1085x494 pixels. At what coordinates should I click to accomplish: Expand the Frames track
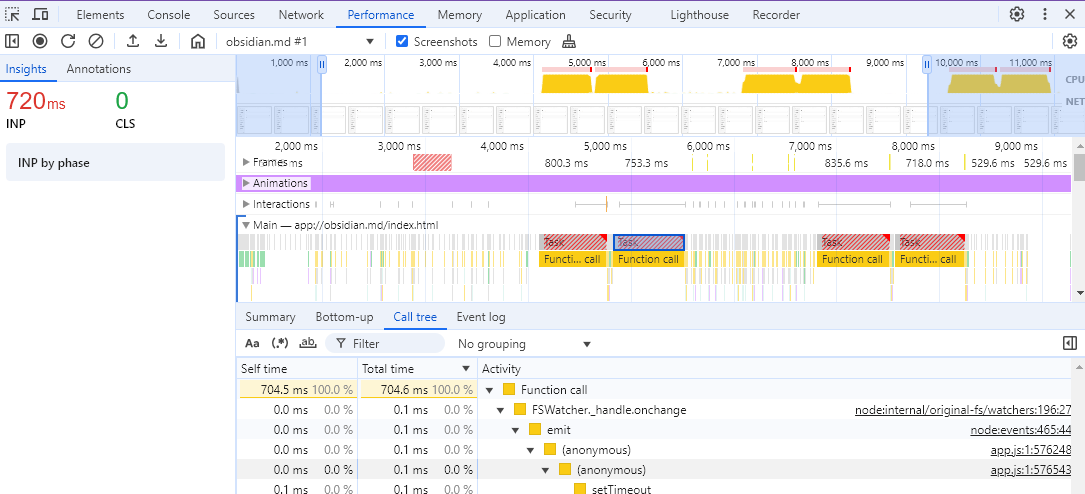point(247,162)
